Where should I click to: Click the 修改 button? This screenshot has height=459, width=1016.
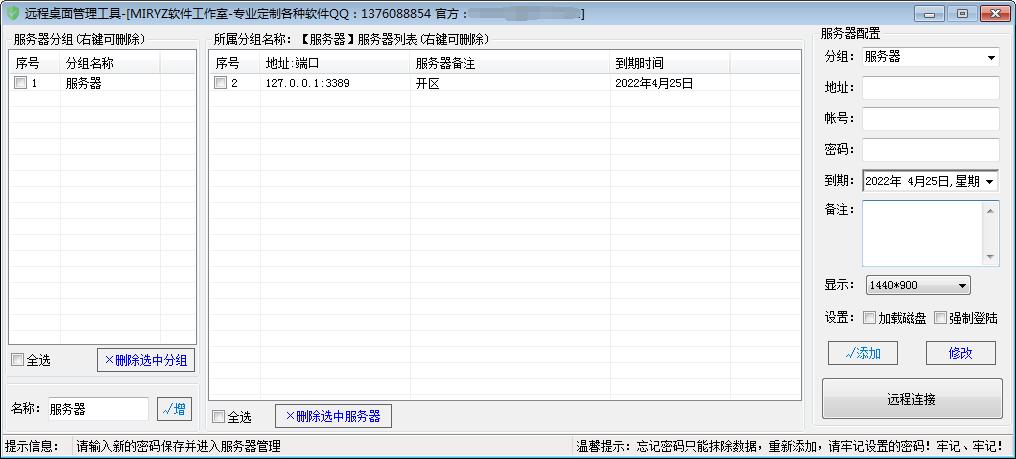tap(961, 353)
